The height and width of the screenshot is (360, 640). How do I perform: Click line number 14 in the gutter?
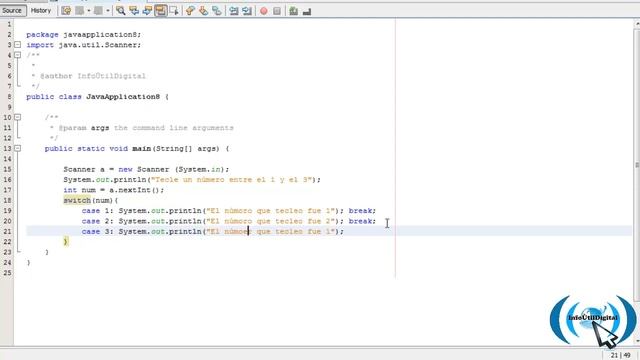[x=7, y=159]
